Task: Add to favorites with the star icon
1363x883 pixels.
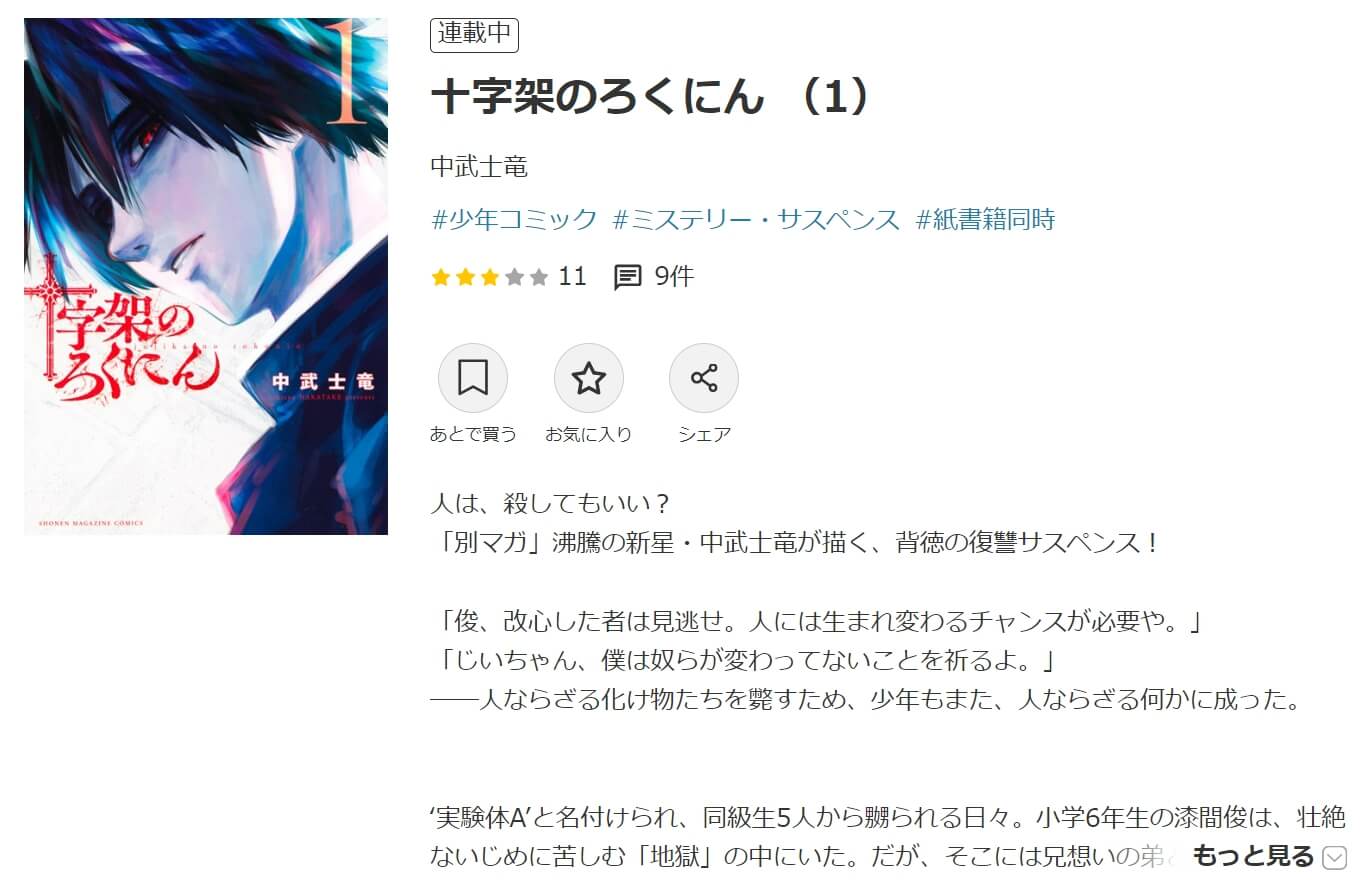Action: point(589,379)
